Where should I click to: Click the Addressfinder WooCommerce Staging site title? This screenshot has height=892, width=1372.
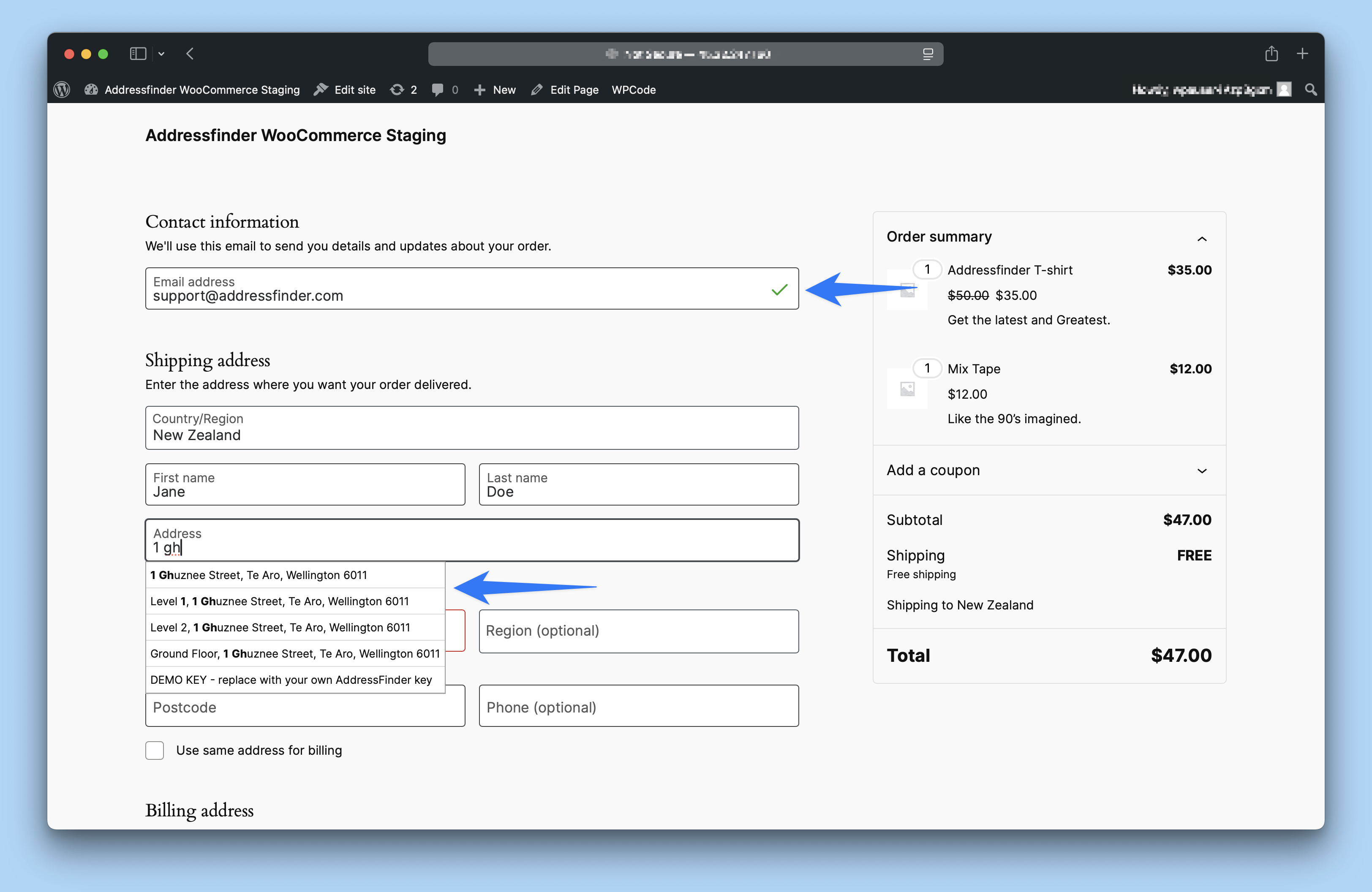click(x=296, y=136)
